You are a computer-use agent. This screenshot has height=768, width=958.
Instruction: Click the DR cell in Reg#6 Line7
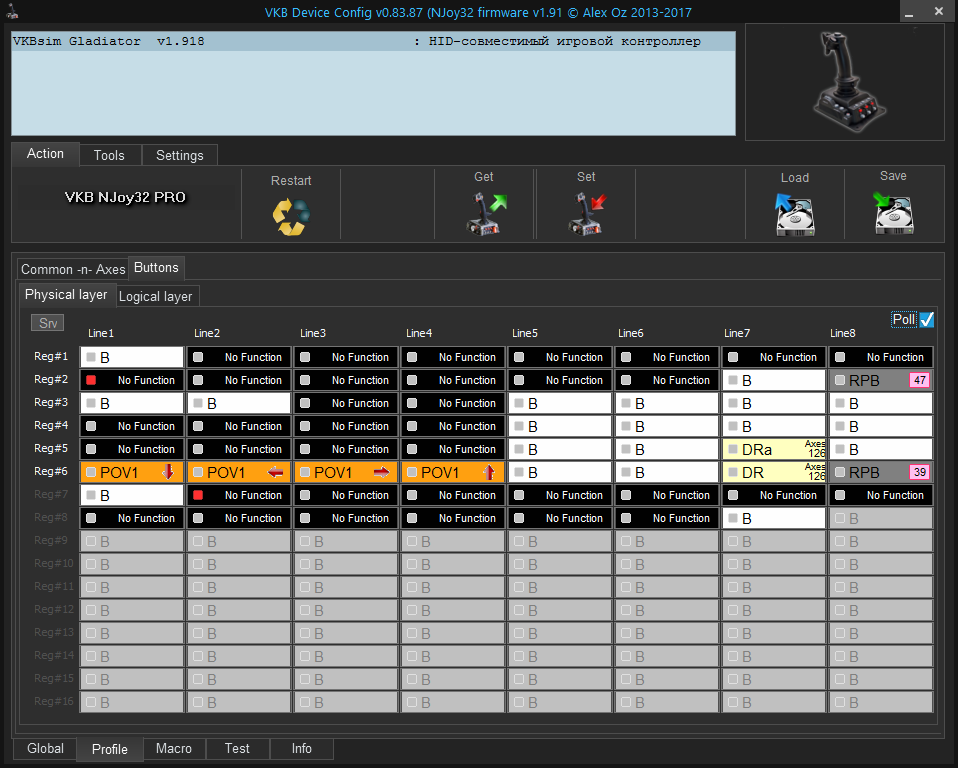pyautogui.click(x=774, y=472)
